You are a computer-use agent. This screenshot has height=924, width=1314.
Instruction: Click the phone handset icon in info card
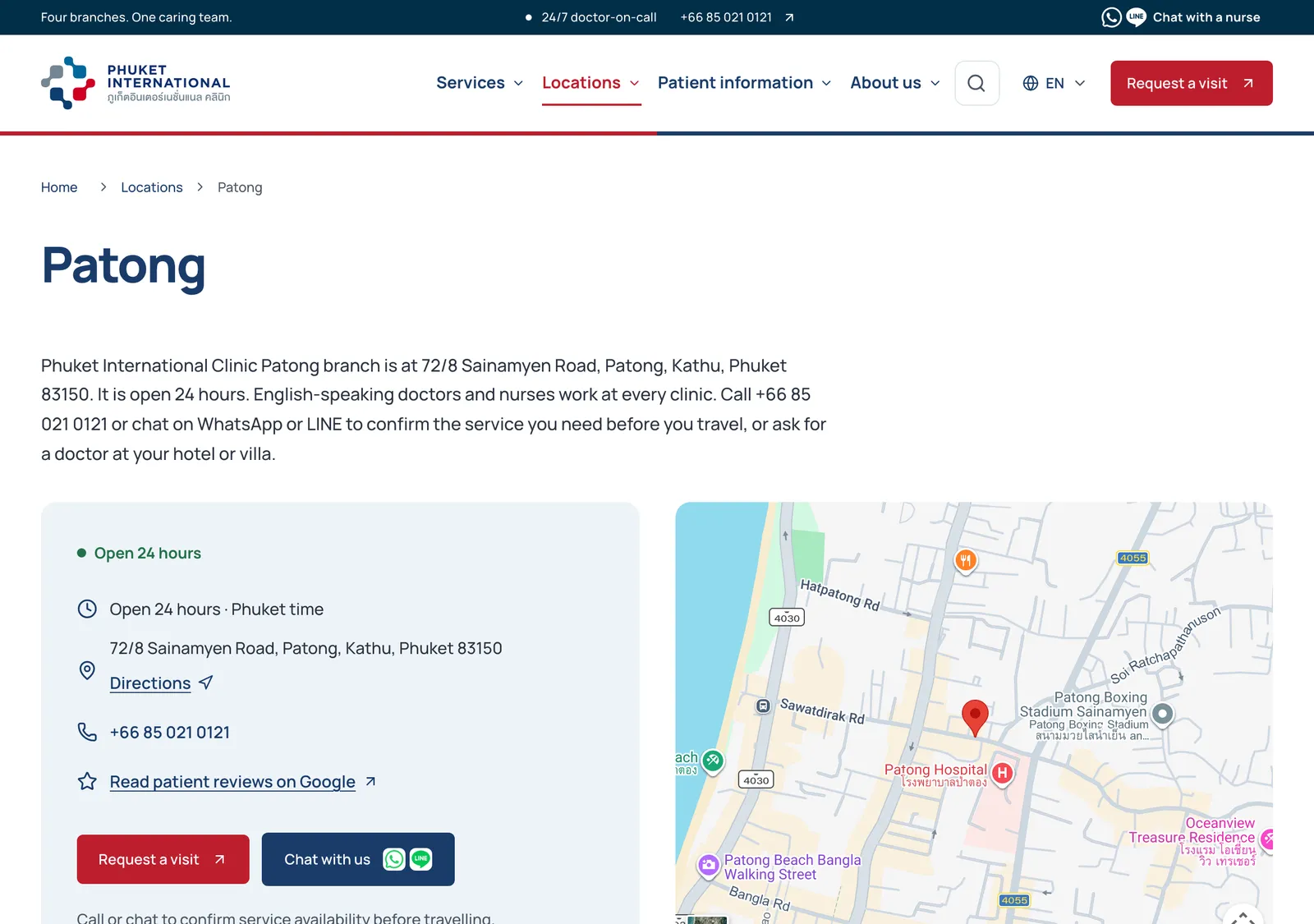click(87, 732)
